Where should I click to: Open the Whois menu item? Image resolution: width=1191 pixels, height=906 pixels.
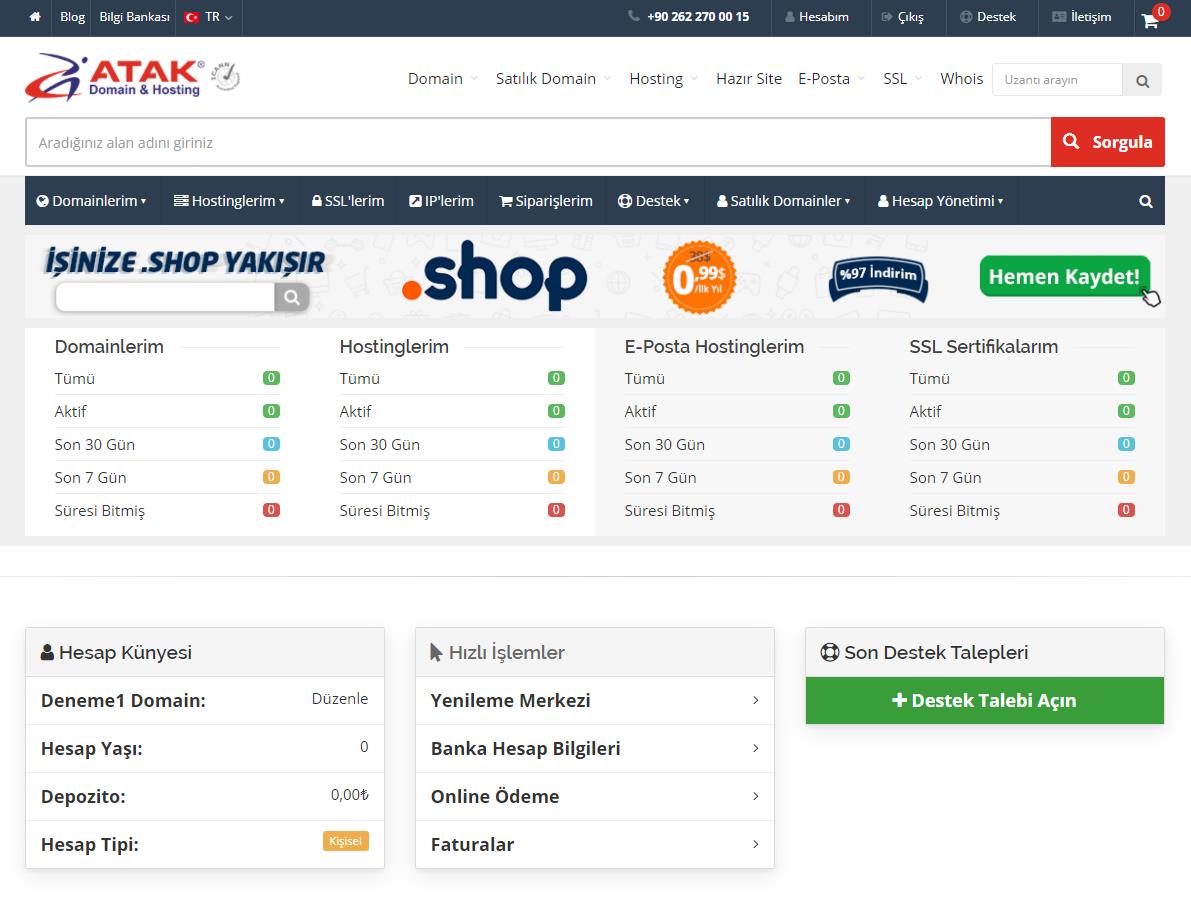pyautogui.click(x=962, y=79)
